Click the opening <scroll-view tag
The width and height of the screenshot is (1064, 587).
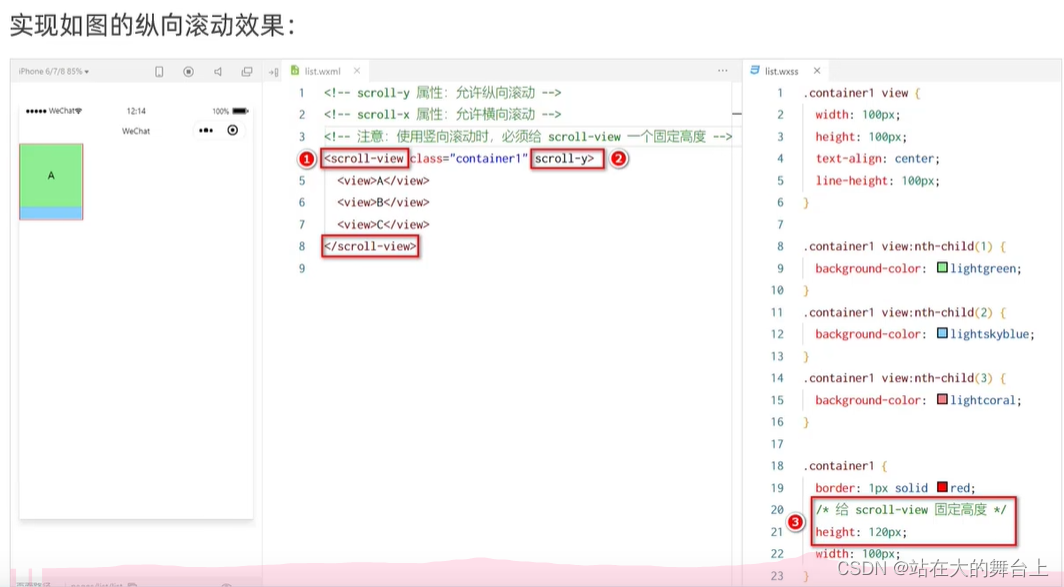[364, 159]
